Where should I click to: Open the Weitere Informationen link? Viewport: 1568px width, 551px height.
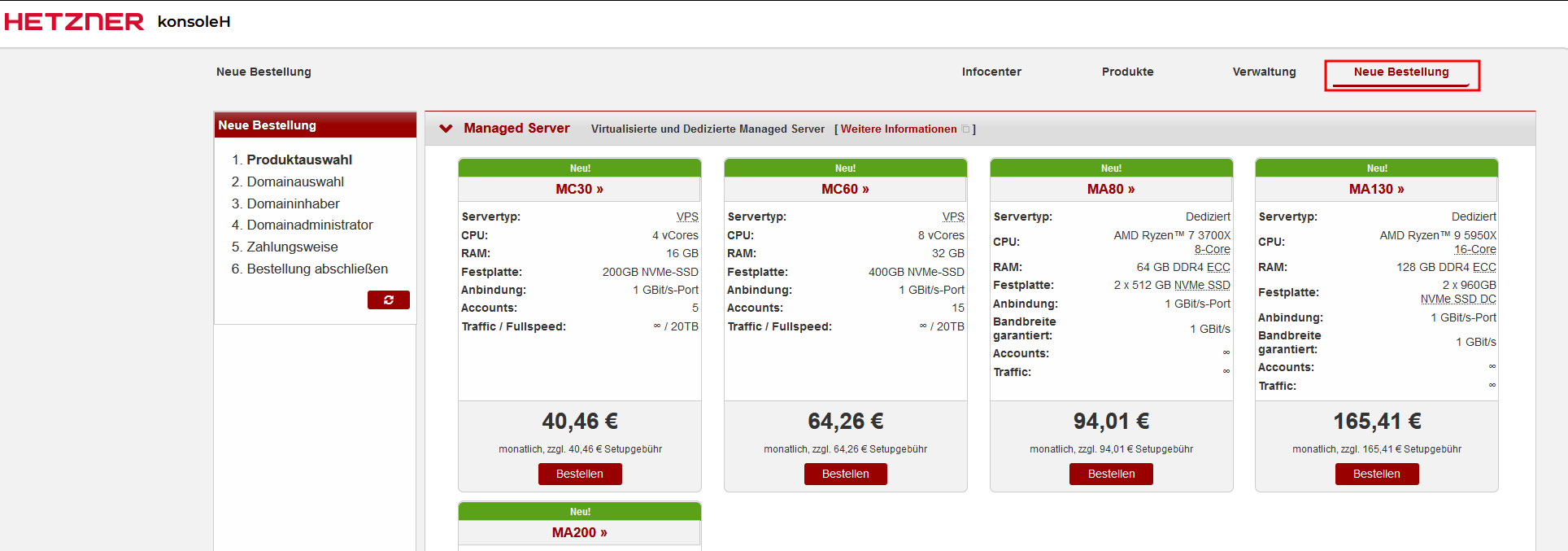point(898,129)
